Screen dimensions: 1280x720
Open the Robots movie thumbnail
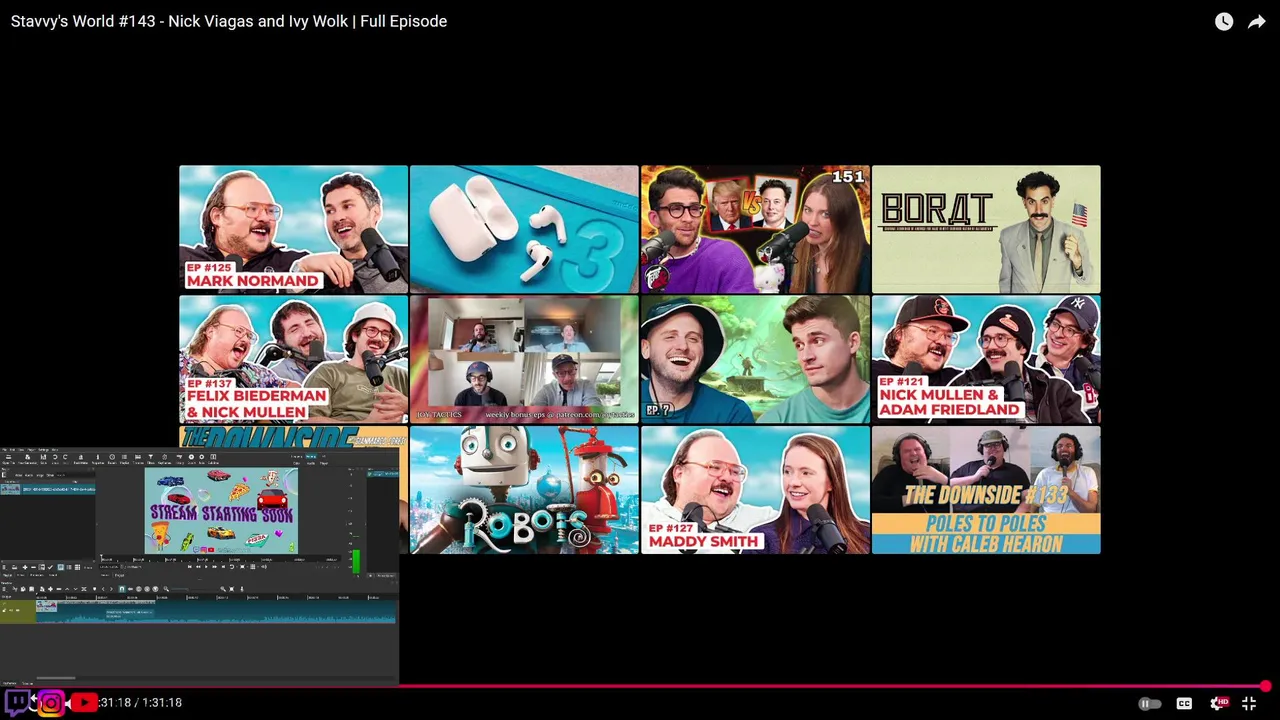524,490
